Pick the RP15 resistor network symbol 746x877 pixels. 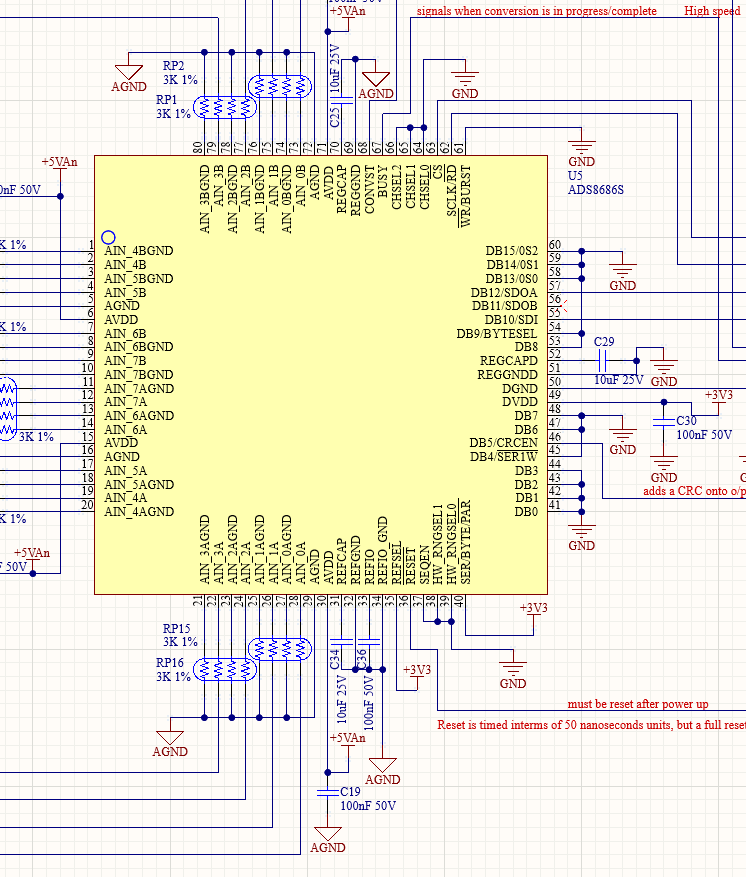coord(280,649)
